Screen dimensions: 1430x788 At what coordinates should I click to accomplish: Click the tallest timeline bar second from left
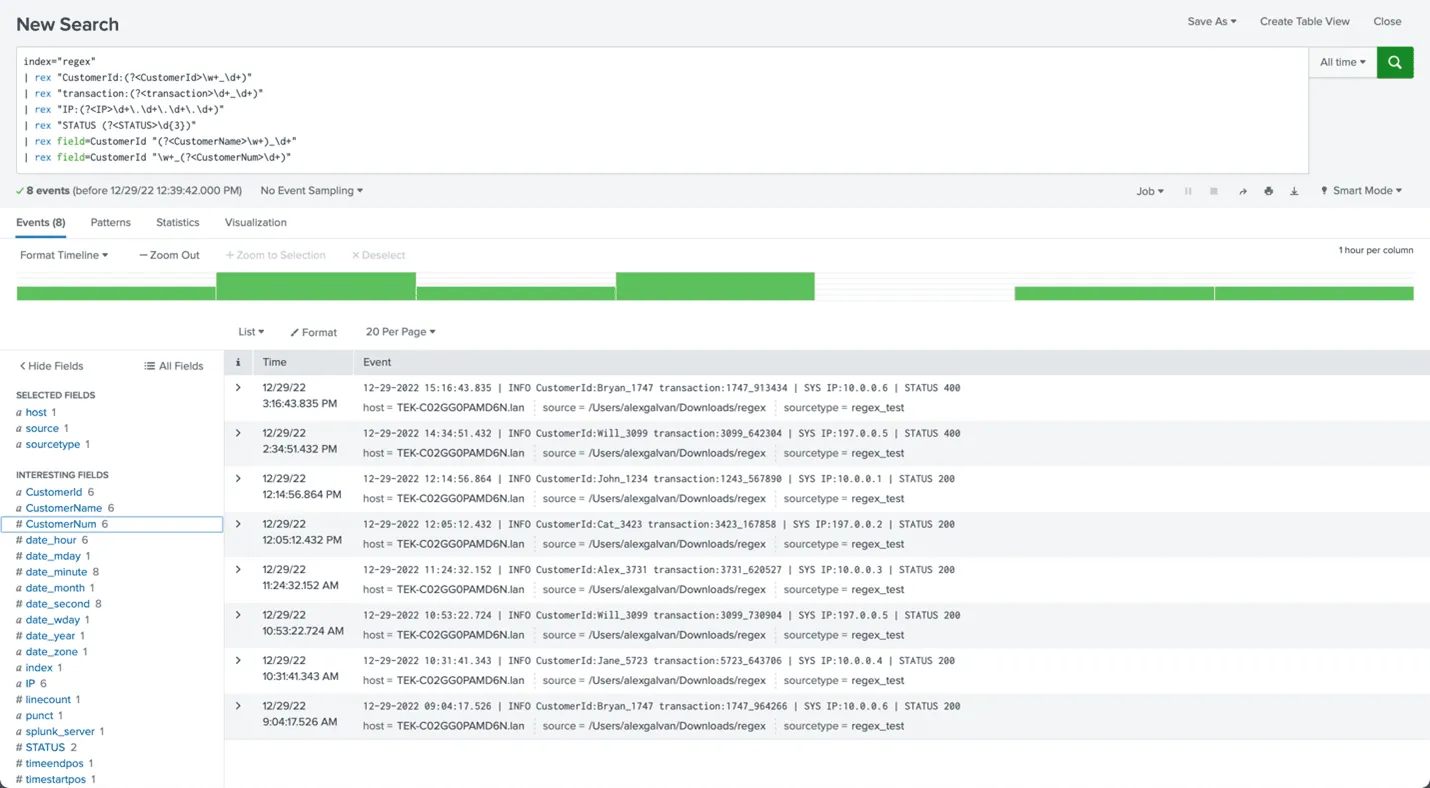coord(316,286)
